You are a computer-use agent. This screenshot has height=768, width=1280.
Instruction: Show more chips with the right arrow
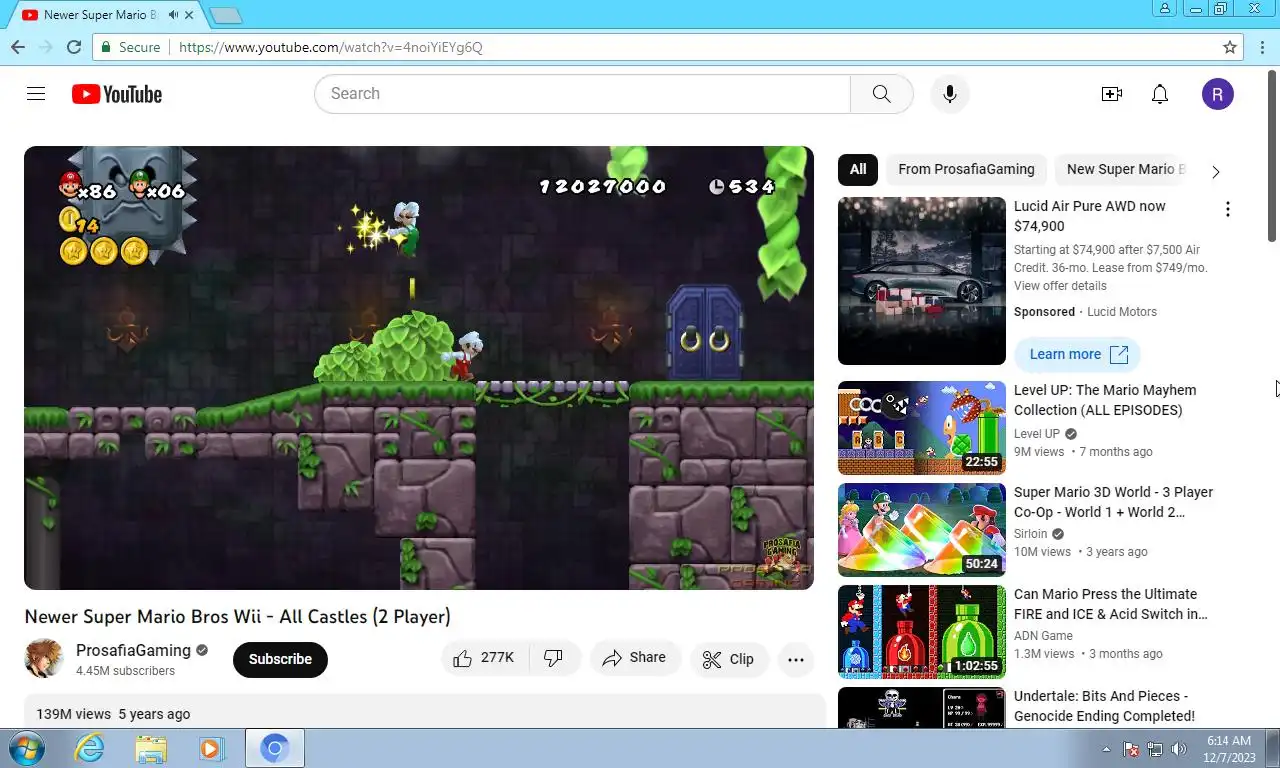click(1216, 171)
